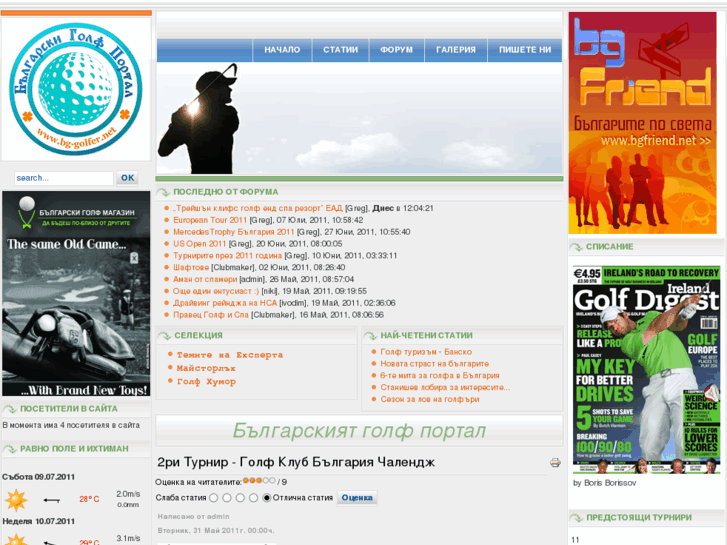The image size is (727, 545).
Task: Click the РАВНО ПОЛЕ И ИХТИМАН weather header
Action: tap(74, 449)
